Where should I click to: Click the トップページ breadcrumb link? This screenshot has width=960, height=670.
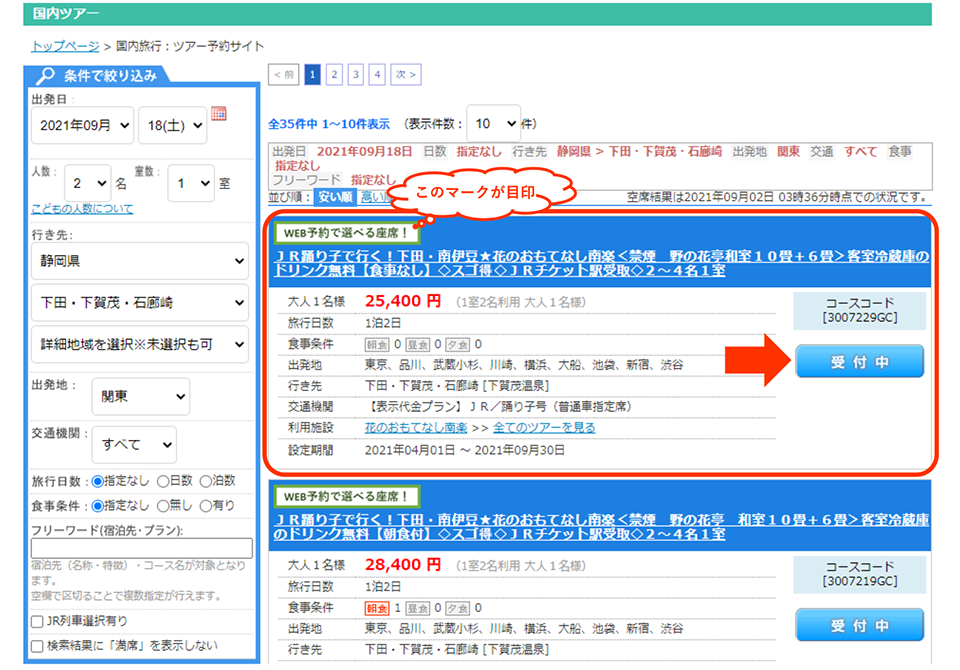tap(65, 46)
